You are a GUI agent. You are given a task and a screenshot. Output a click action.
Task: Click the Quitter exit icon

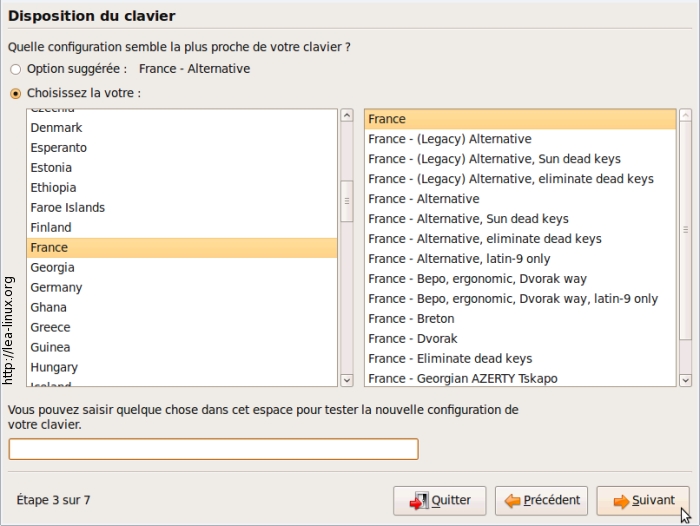[x=417, y=501]
